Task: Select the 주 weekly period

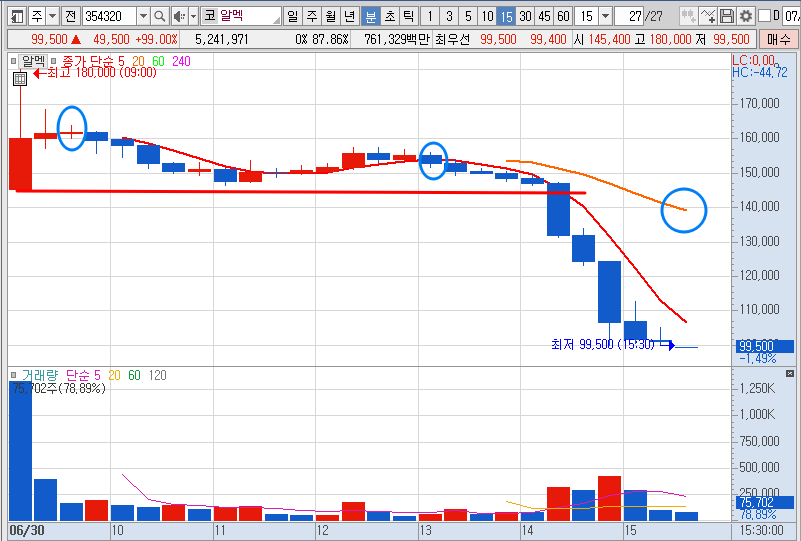Action: 312,16
